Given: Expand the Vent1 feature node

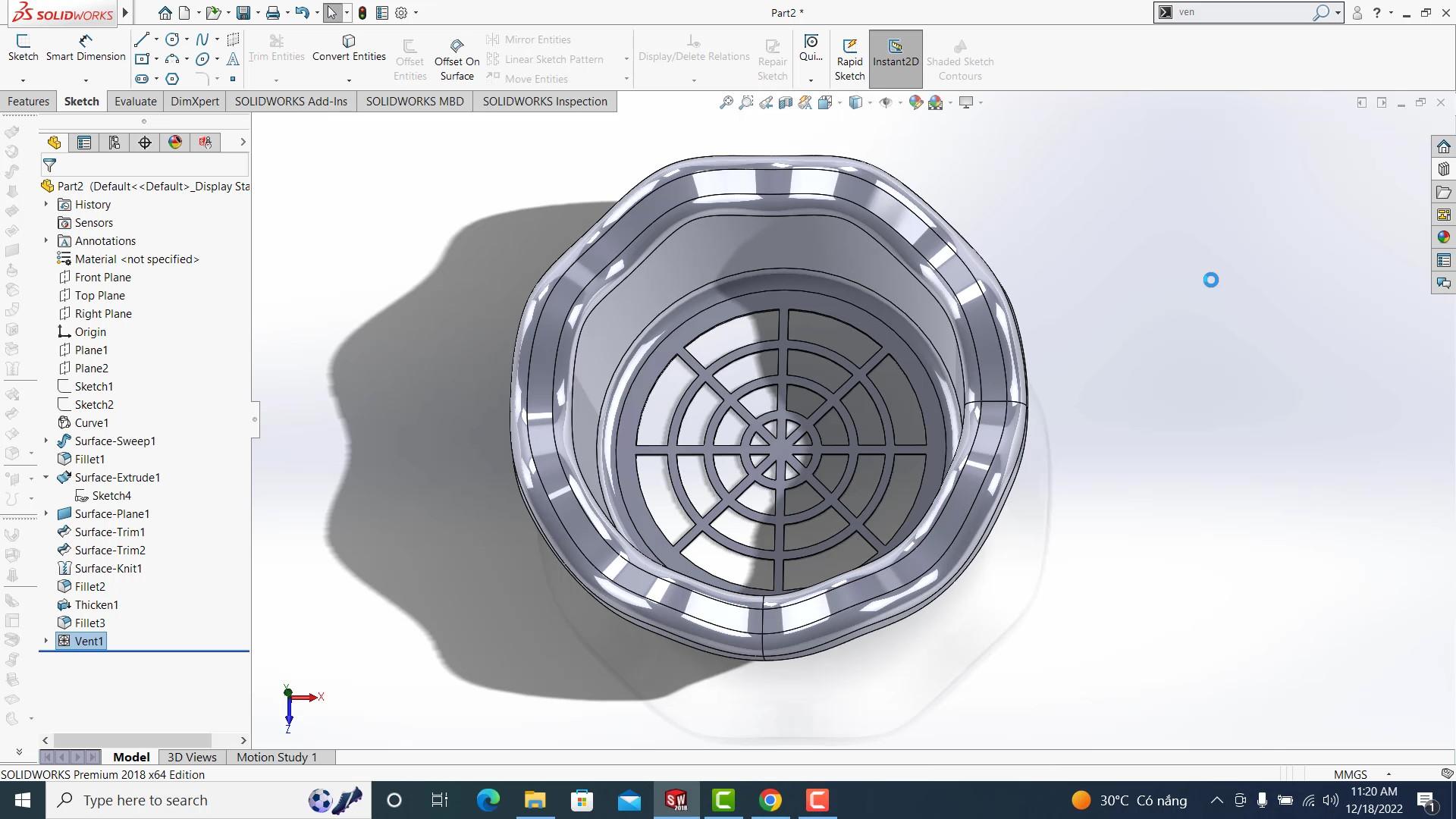Looking at the screenshot, I should tap(45, 641).
